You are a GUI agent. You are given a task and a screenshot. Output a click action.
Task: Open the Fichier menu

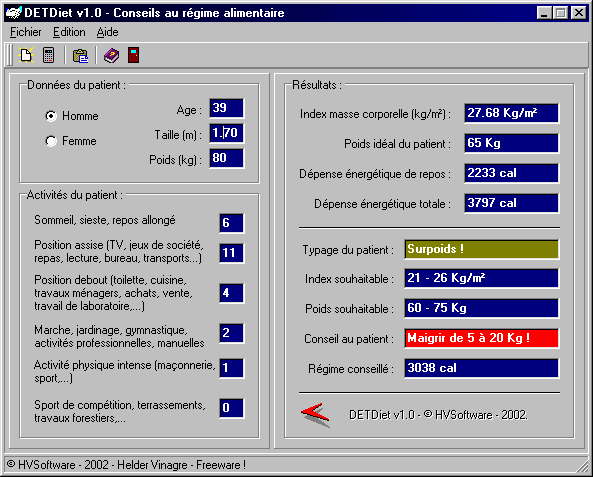pyautogui.click(x=25, y=32)
